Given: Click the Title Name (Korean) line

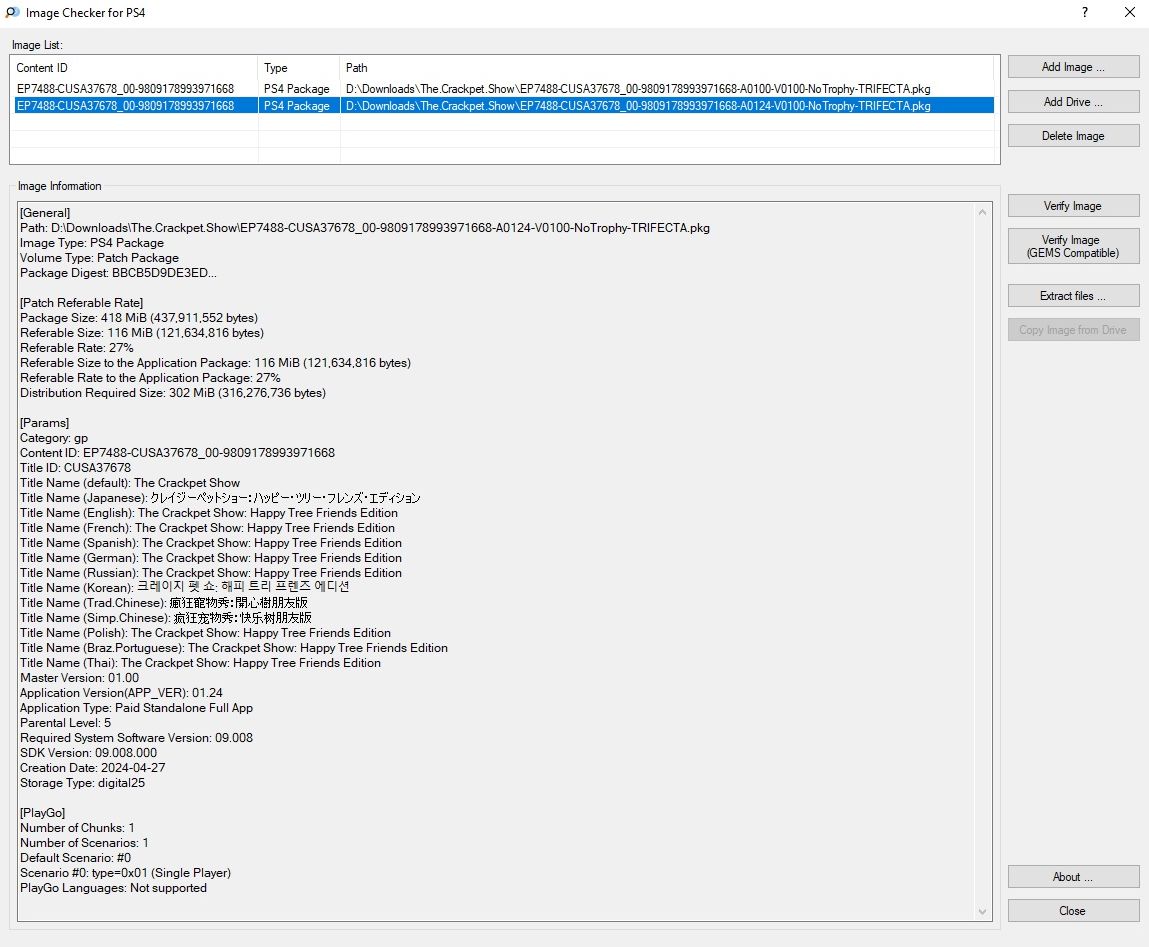Looking at the screenshot, I should [185, 588].
